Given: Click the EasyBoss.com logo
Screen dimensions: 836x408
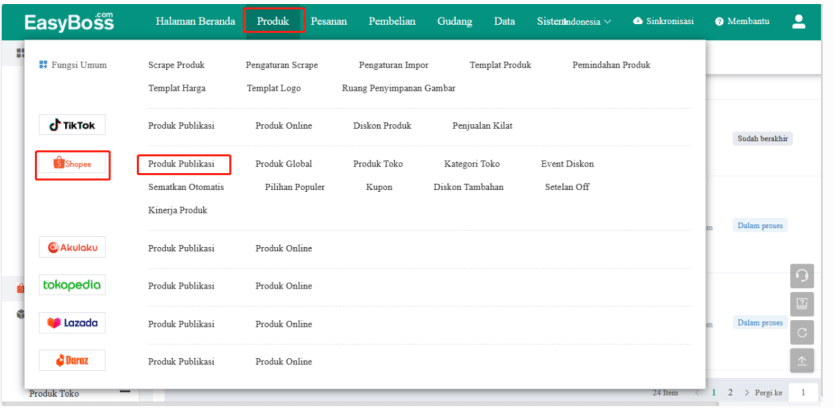Looking at the screenshot, I should [69, 21].
